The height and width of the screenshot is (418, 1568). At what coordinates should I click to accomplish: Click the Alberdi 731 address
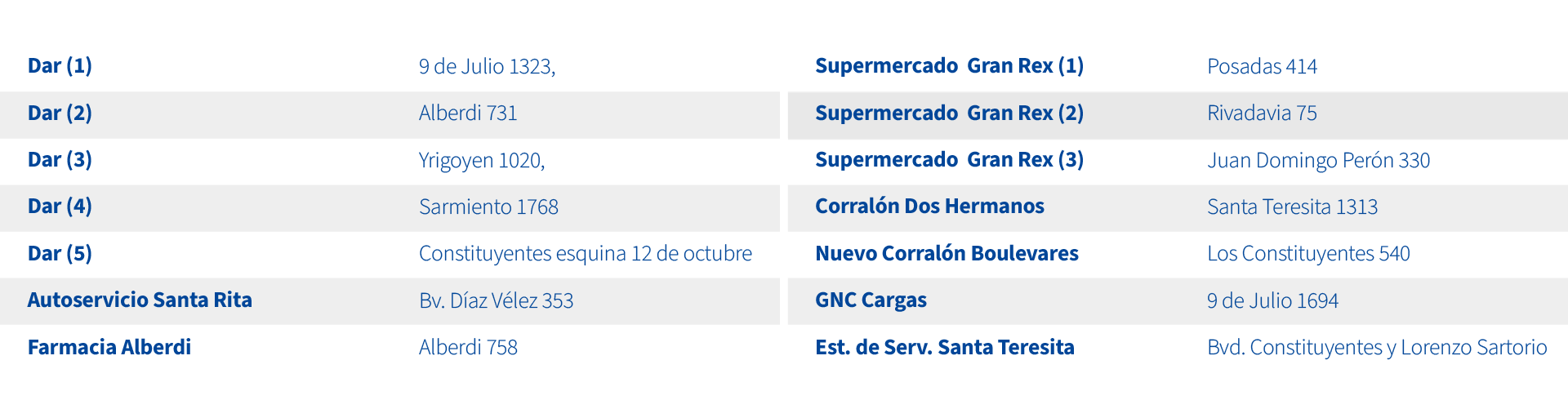pos(468,113)
